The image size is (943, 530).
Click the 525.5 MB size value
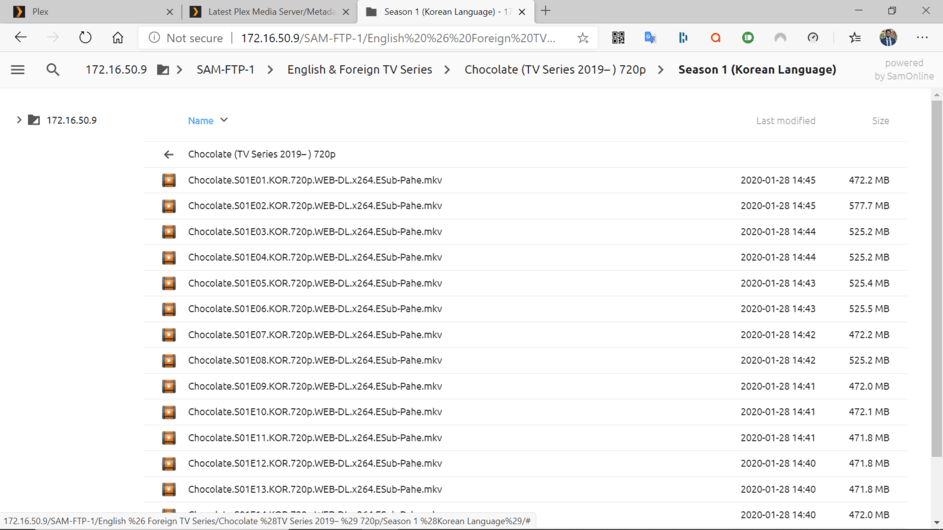coord(868,309)
